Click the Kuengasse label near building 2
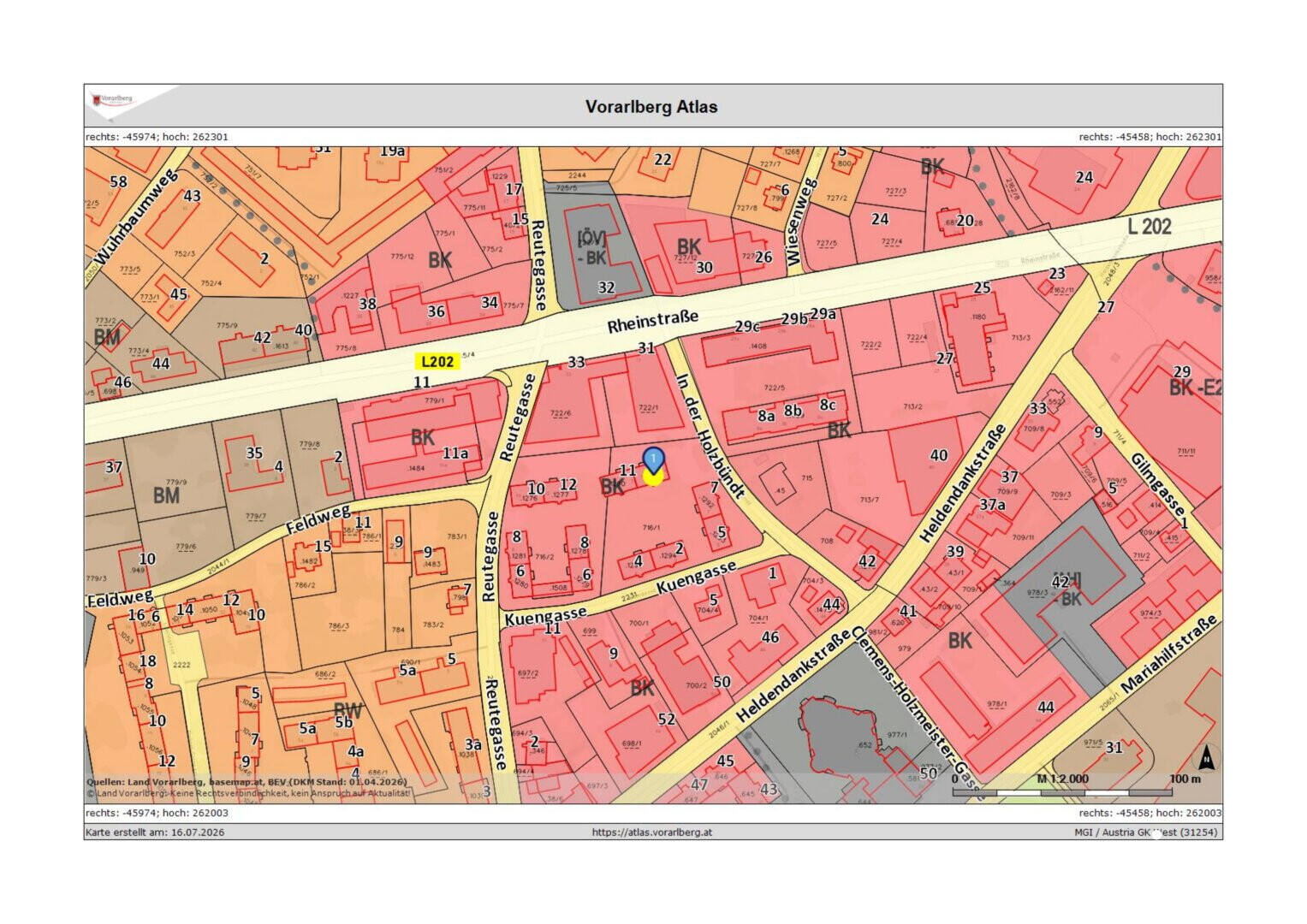This screenshot has width=1307, height=924. coord(696,578)
